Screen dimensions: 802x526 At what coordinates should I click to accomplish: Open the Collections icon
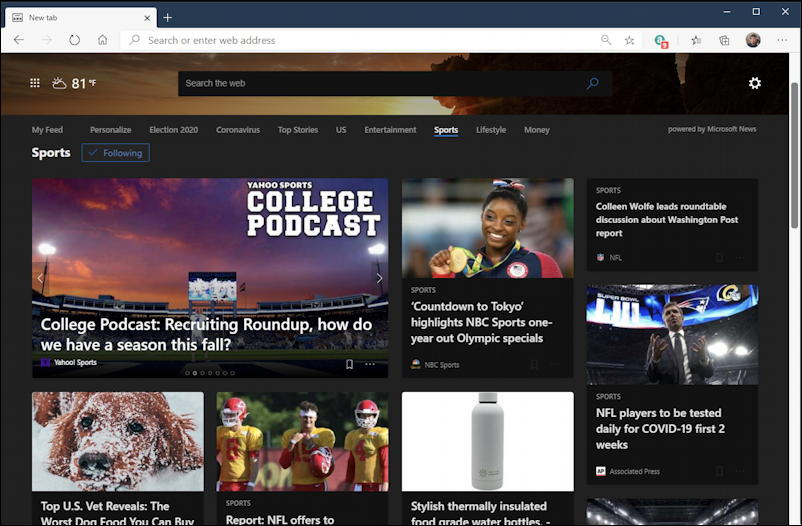pos(724,40)
